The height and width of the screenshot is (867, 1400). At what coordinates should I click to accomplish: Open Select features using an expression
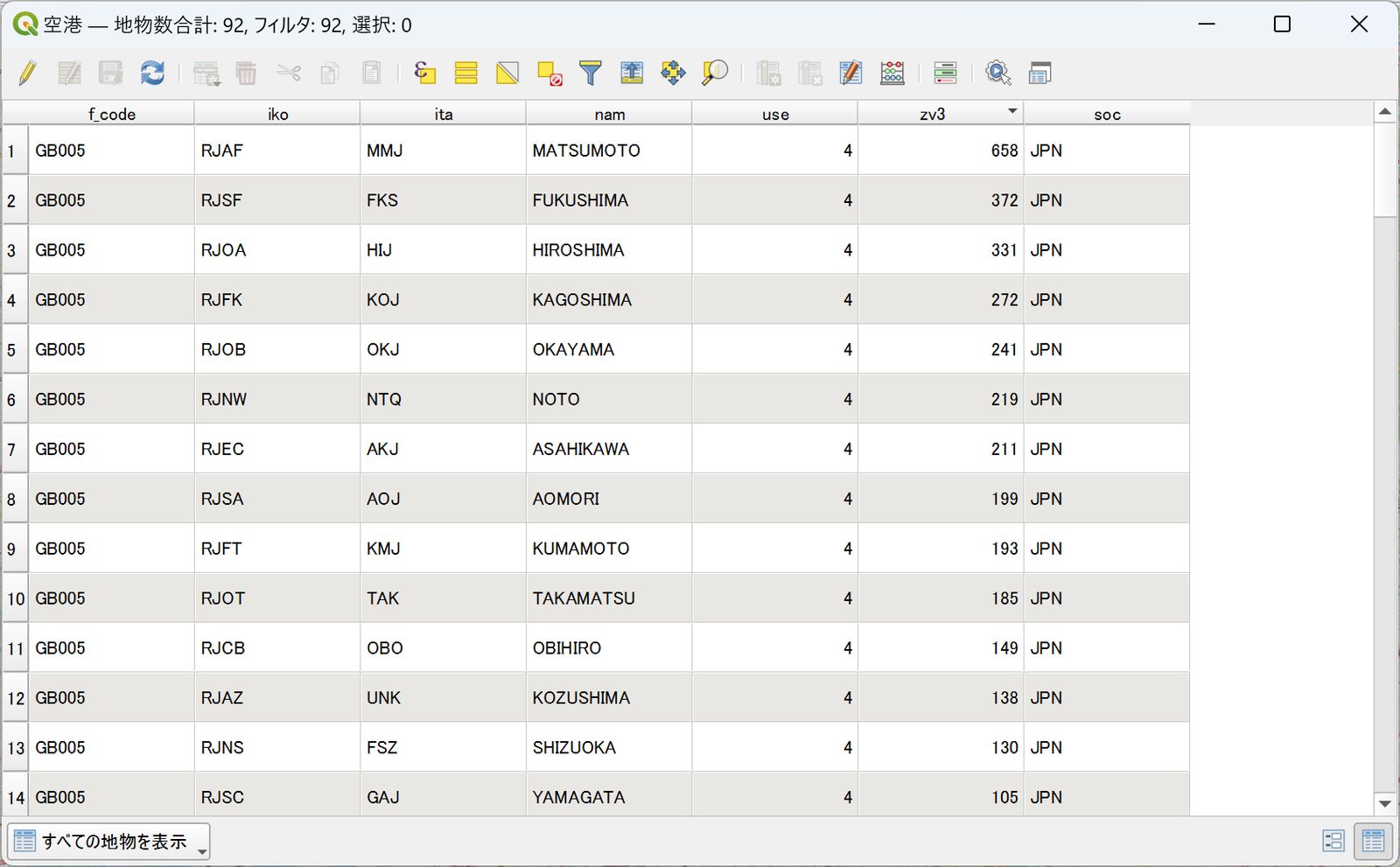pyautogui.click(x=424, y=73)
